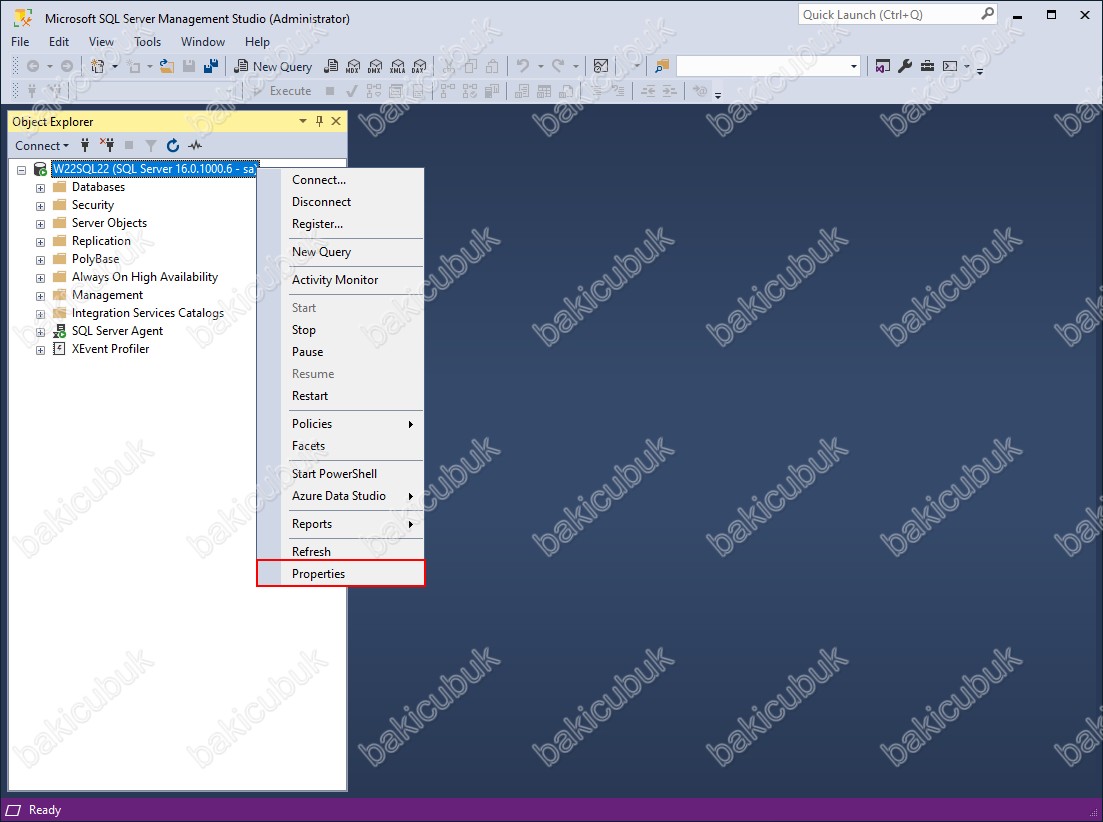Refresh Object Explorer with circular arrow
The height and width of the screenshot is (822, 1103).
(x=172, y=146)
